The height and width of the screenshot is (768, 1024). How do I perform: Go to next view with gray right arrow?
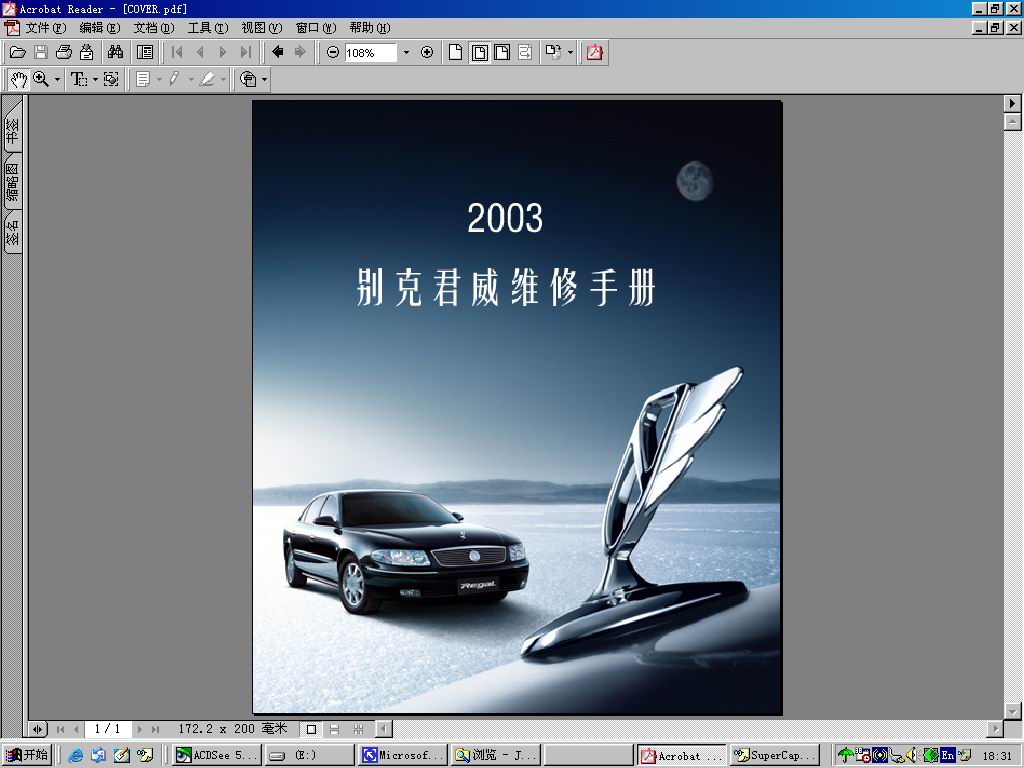300,53
